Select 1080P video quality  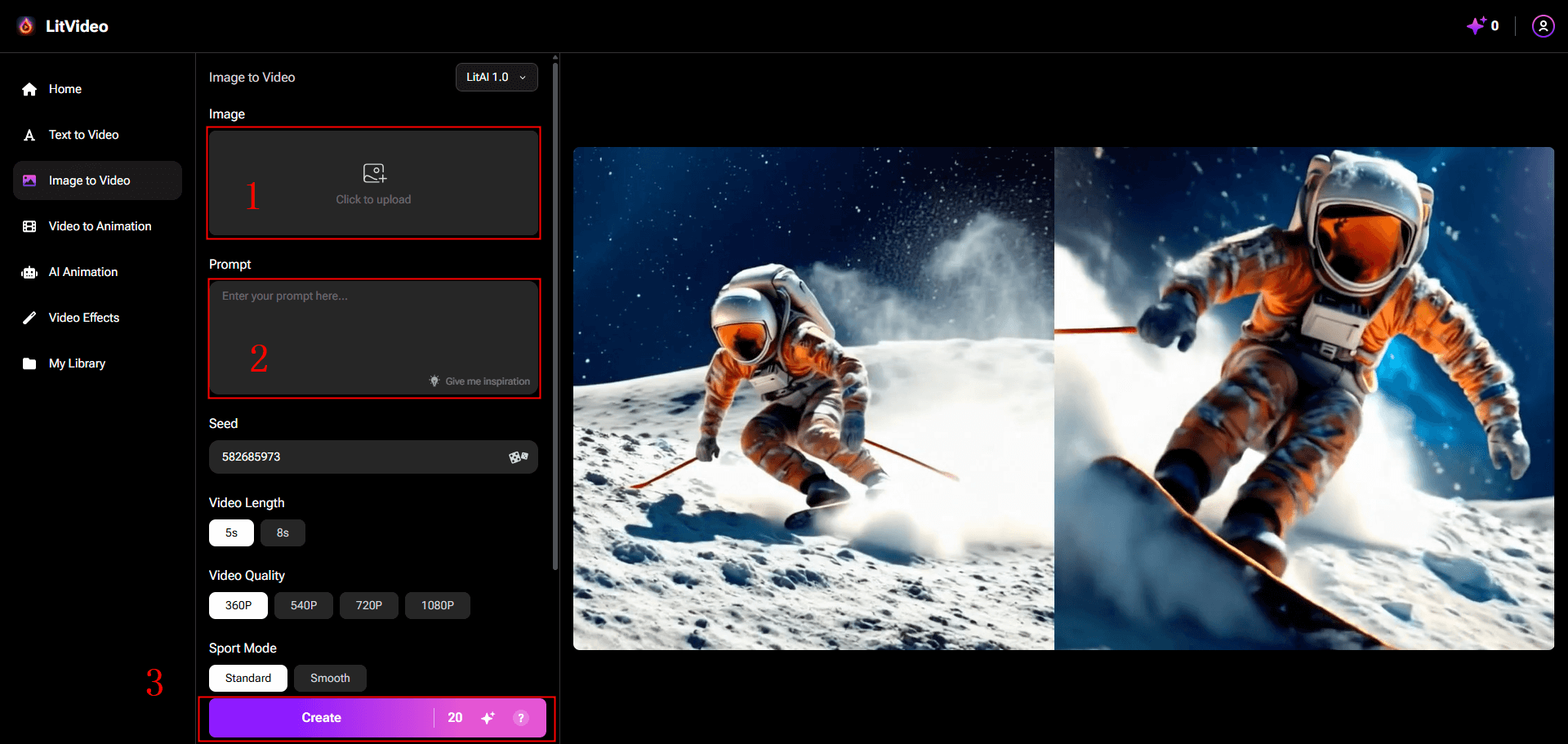(x=437, y=605)
